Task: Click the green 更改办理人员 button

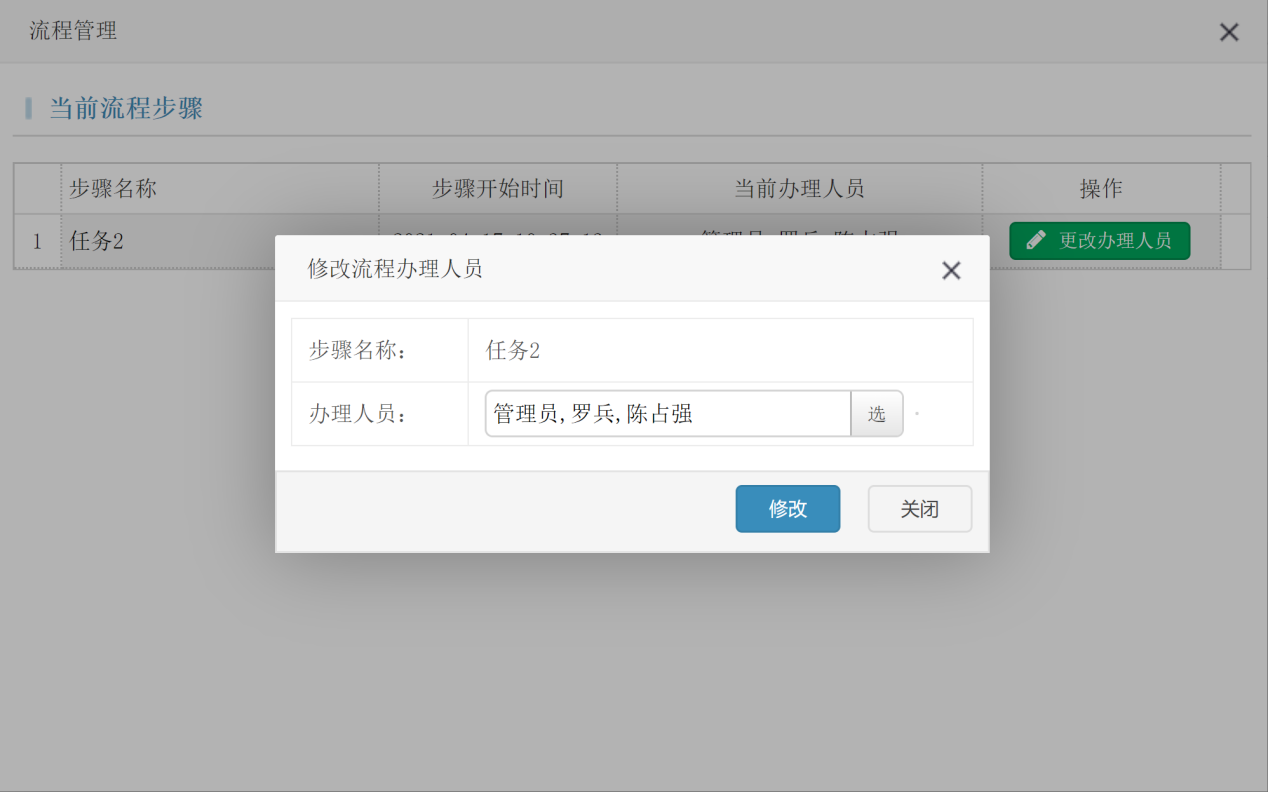Action: coord(1100,241)
